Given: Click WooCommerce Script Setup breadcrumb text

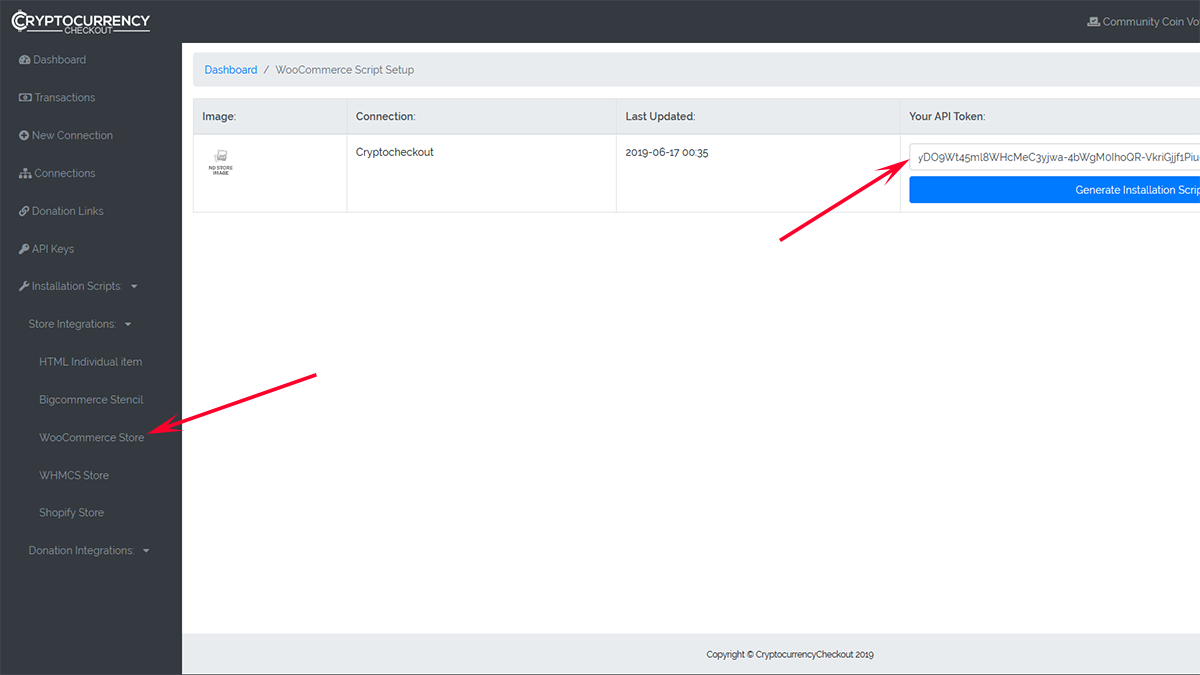Looking at the screenshot, I should click(345, 70).
